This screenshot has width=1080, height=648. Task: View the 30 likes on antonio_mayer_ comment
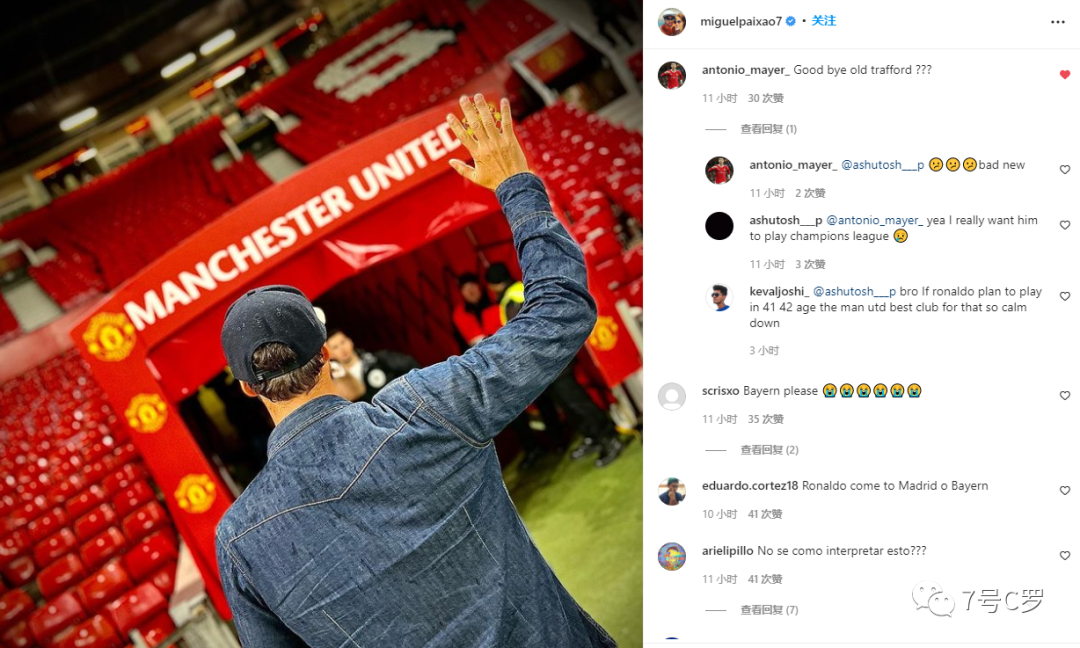tap(765, 98)
